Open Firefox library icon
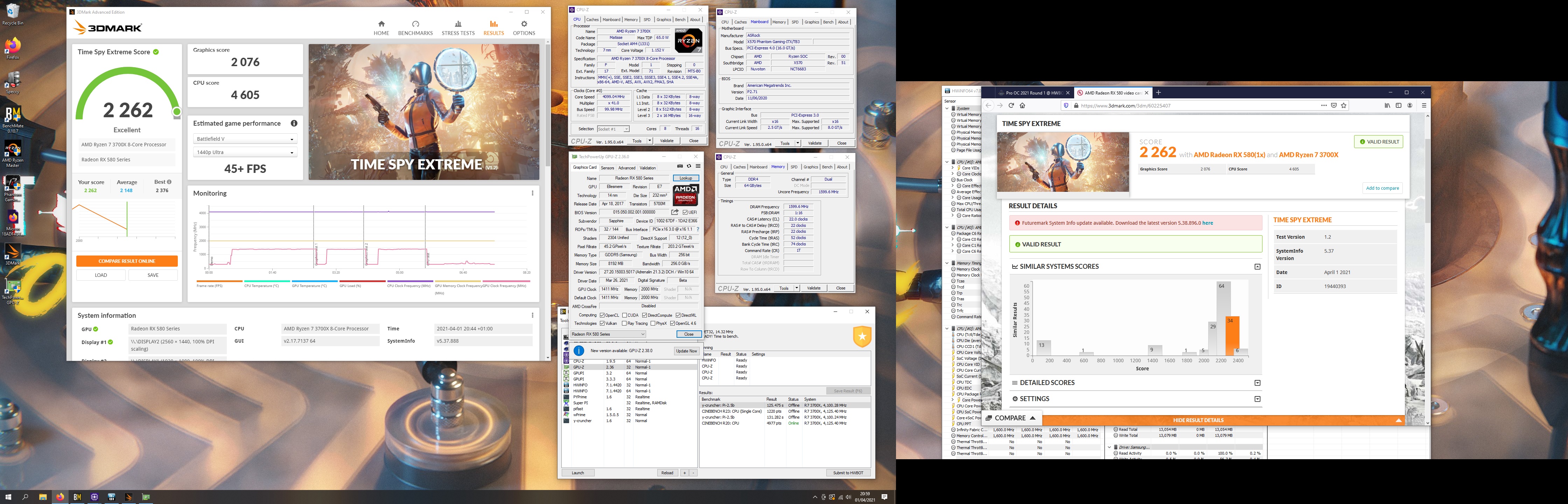Viewport: 1568px width, 504px height. pos(1387,105)
